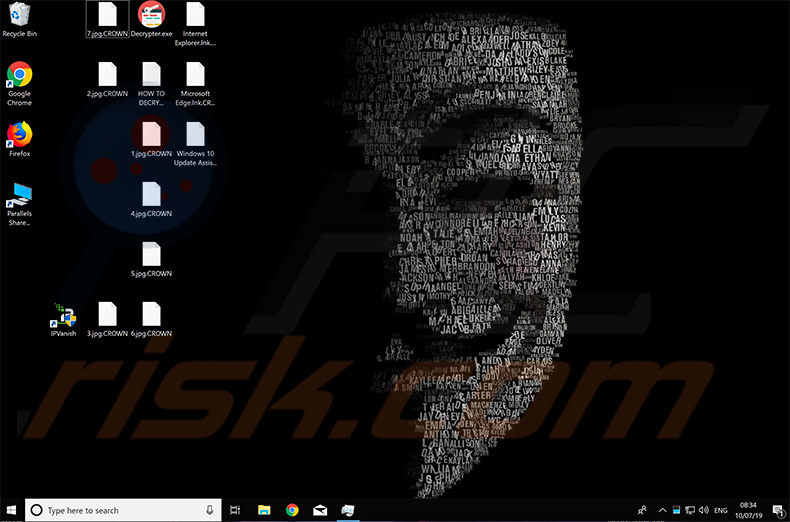Open the People tray icon
The height and width of the screenshot is (522, 790).
click(642, 510)
